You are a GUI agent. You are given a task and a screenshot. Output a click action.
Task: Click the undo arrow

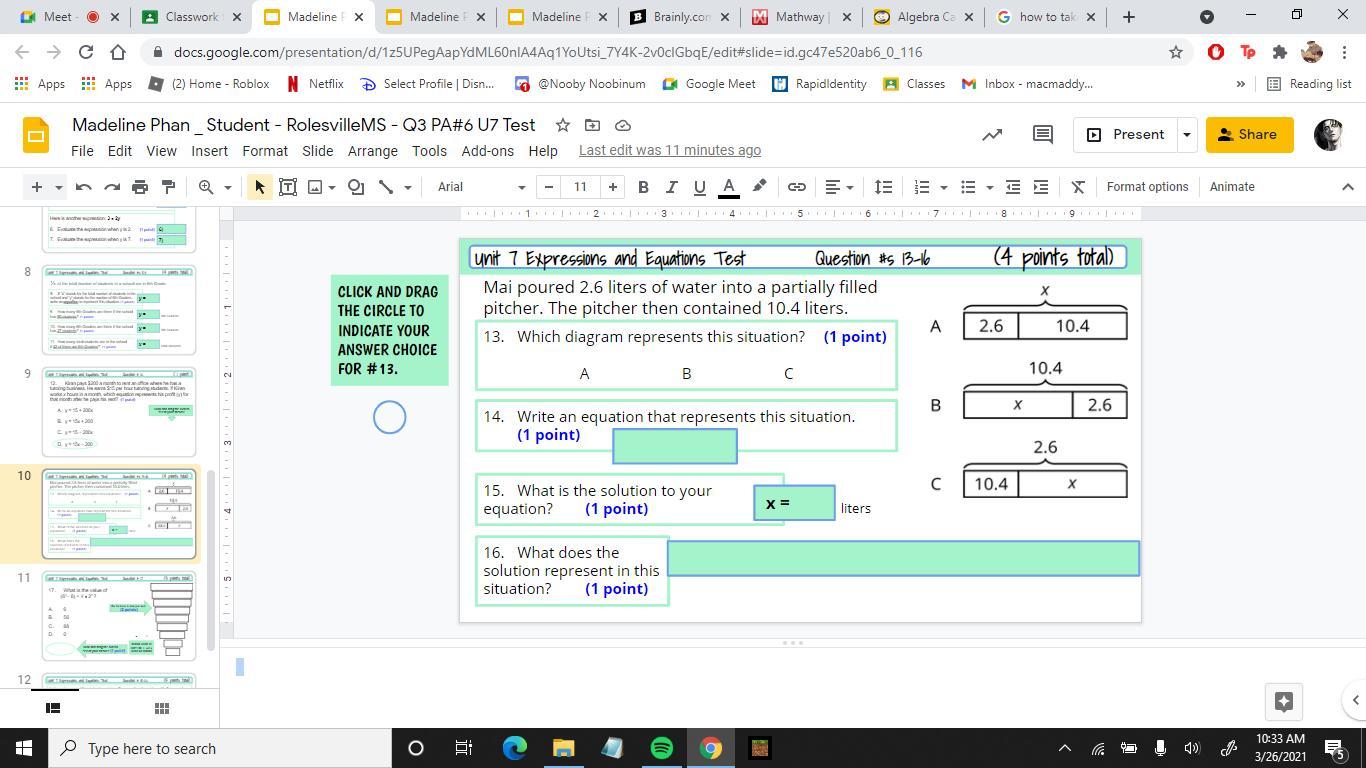pyautogui.click(x=84, y=187)
